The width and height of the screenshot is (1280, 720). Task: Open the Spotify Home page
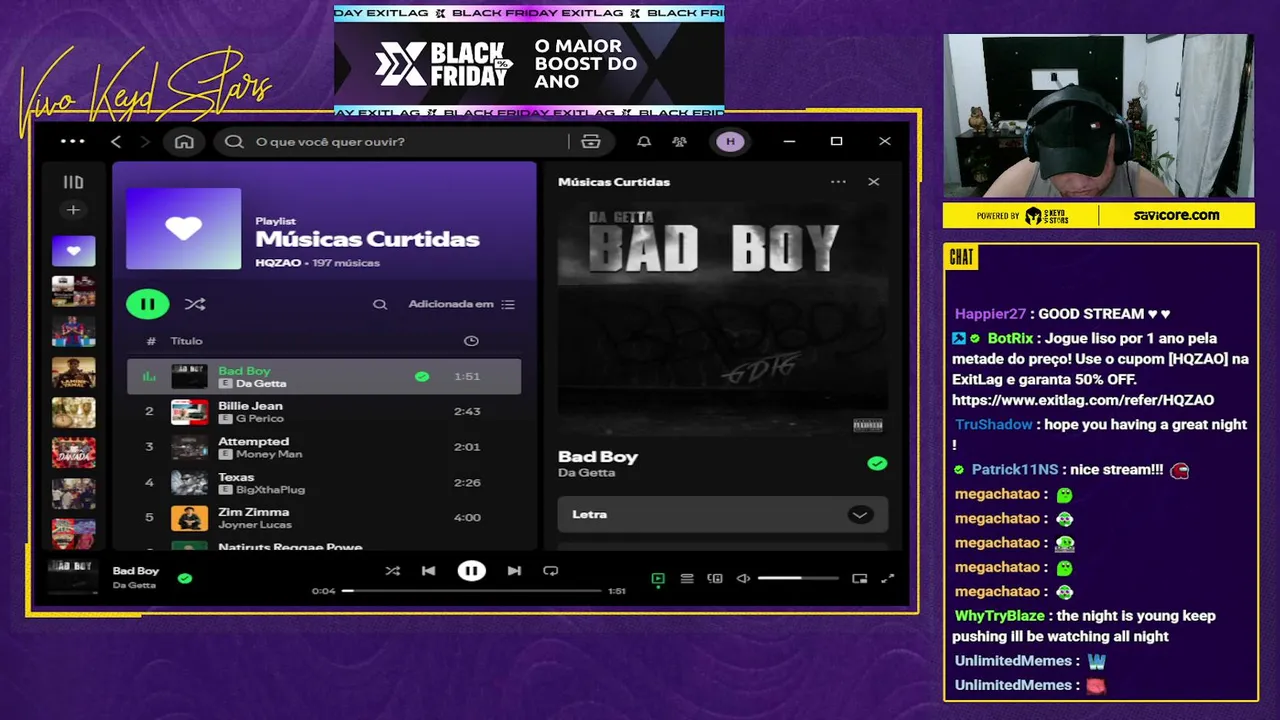point(184,141)
